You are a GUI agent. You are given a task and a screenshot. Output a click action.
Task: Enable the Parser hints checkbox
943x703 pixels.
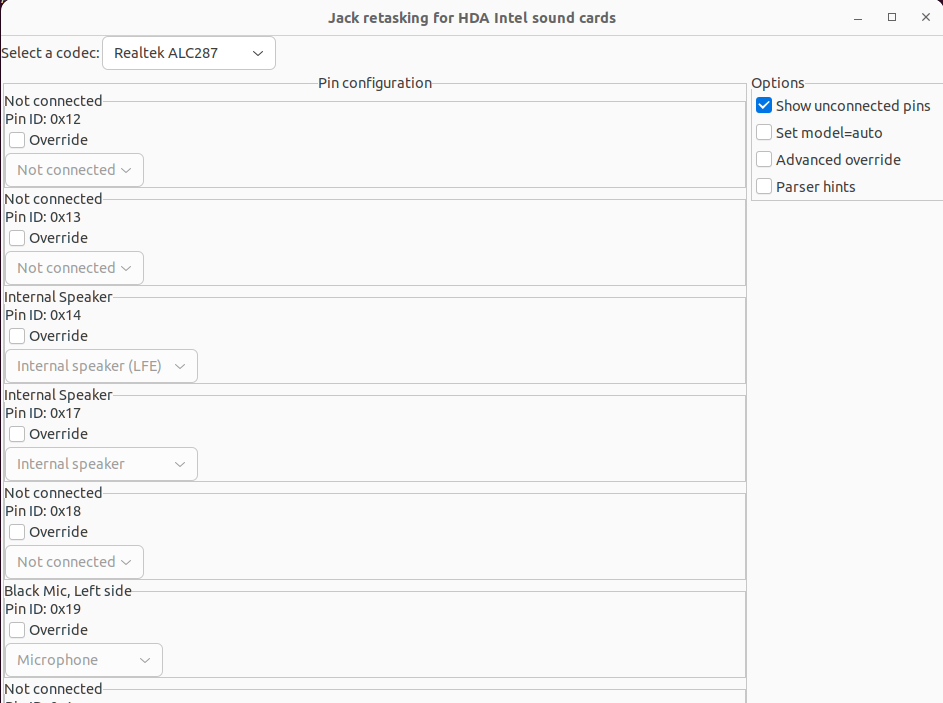[x=764, y=187]
